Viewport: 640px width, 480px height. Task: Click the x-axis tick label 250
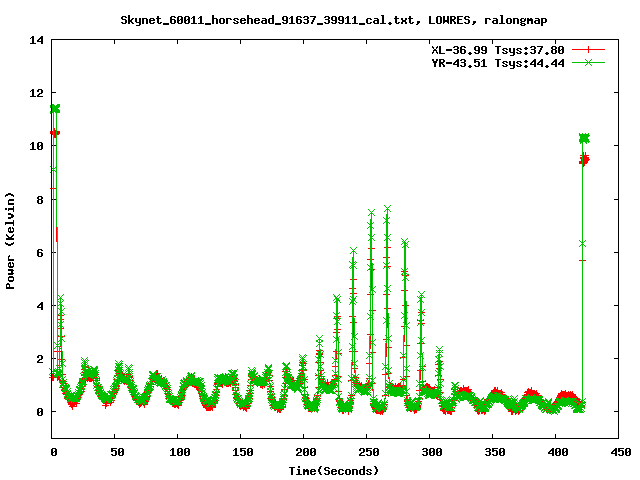369,452
